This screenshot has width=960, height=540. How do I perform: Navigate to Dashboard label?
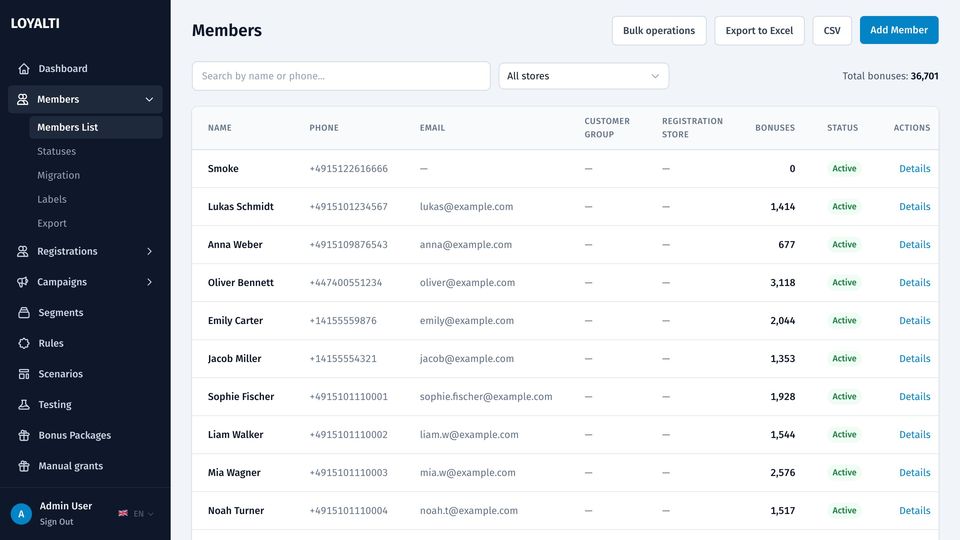(x=63, y=69)
